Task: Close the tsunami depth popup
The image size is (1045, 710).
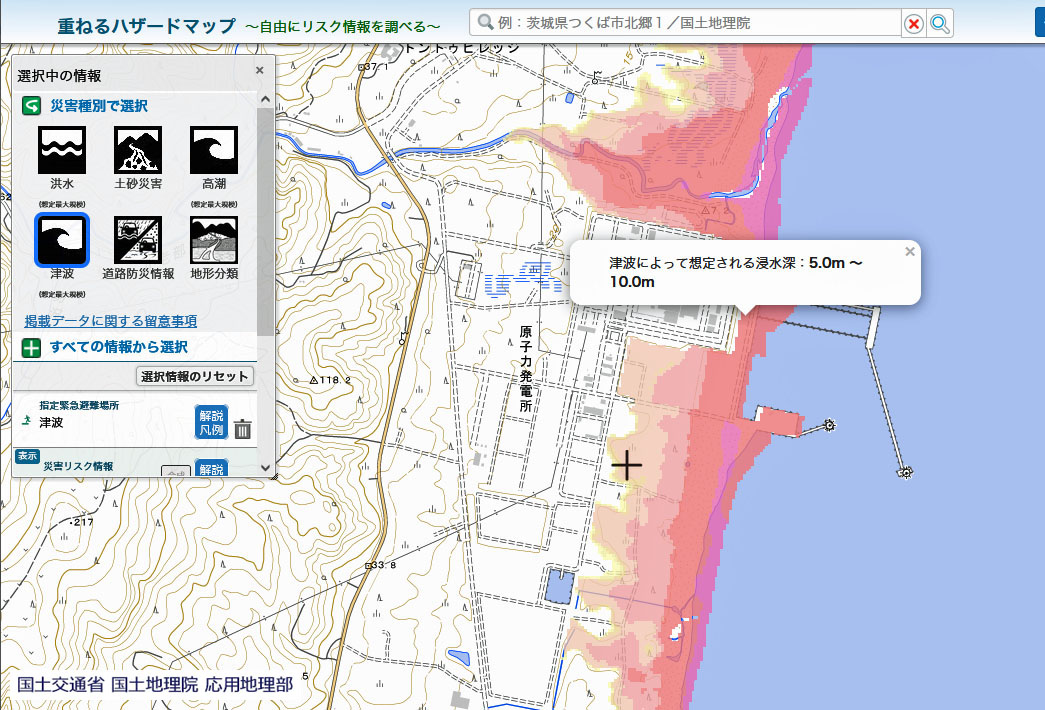Action: (909, 252)
